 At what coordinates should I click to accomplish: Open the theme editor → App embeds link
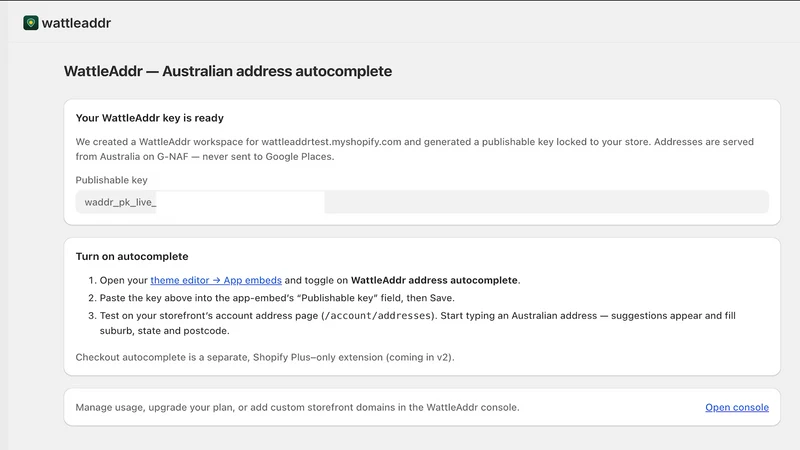216,280
